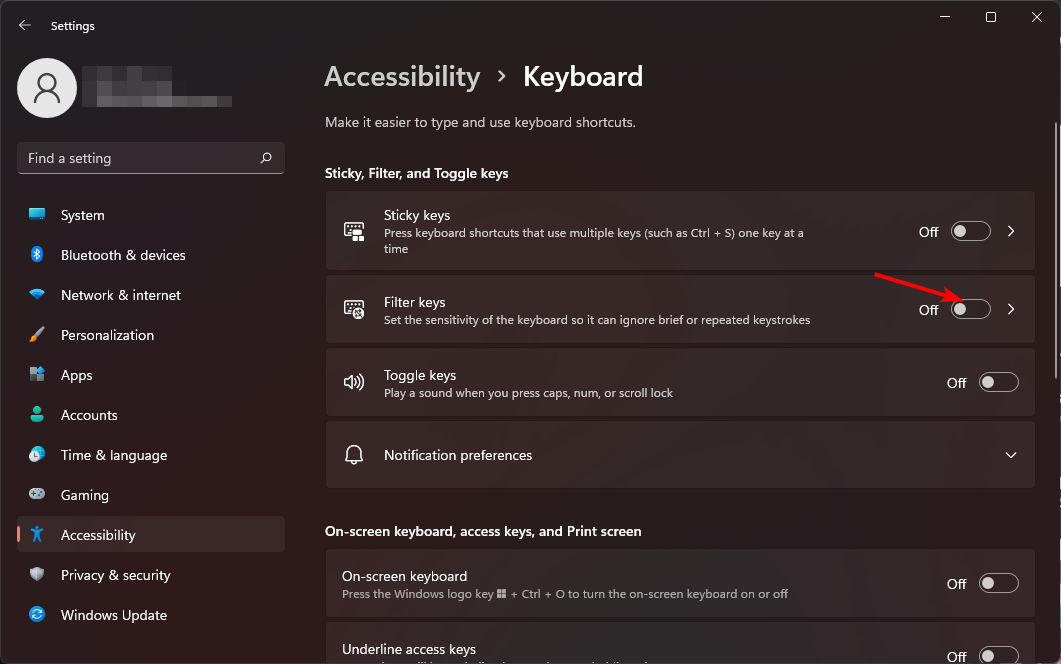Screen dimensions: 1061x664
Task: Click the Sticky keys keyboard icon
Action: pyautogui.click(x=354, y=231)
